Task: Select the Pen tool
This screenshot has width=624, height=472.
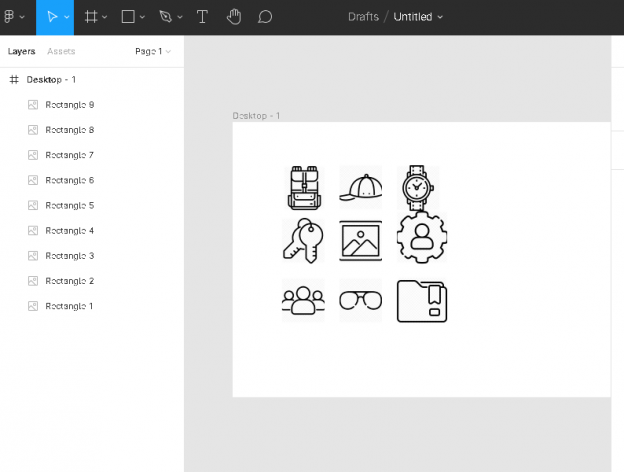Action: (x=165, y=17)
